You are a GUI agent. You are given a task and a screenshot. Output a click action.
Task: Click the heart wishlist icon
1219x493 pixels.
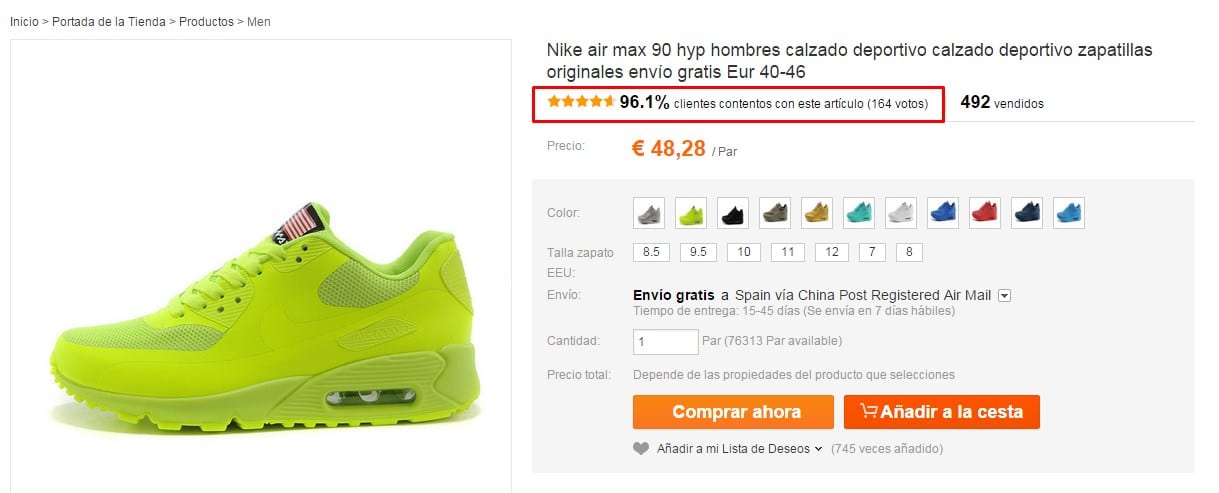[641, 449]
